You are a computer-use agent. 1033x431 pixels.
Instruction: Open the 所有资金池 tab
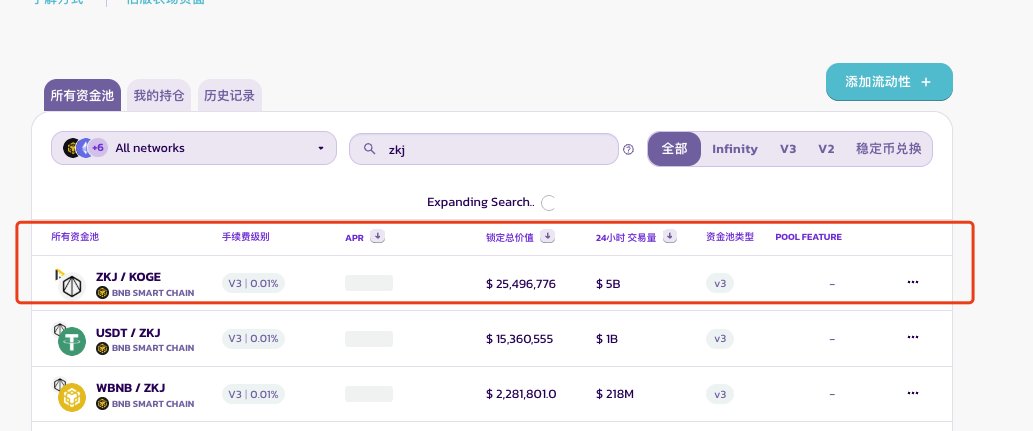[x=82, y=96]
